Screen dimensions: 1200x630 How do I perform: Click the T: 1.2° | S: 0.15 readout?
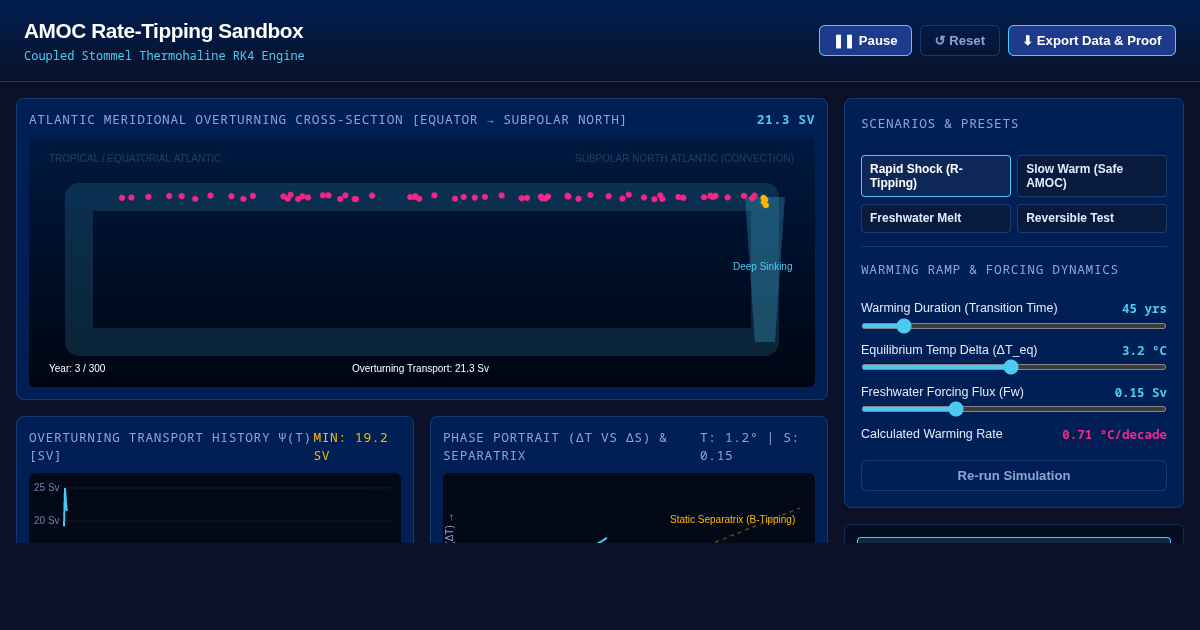click(x=750, y=447)
